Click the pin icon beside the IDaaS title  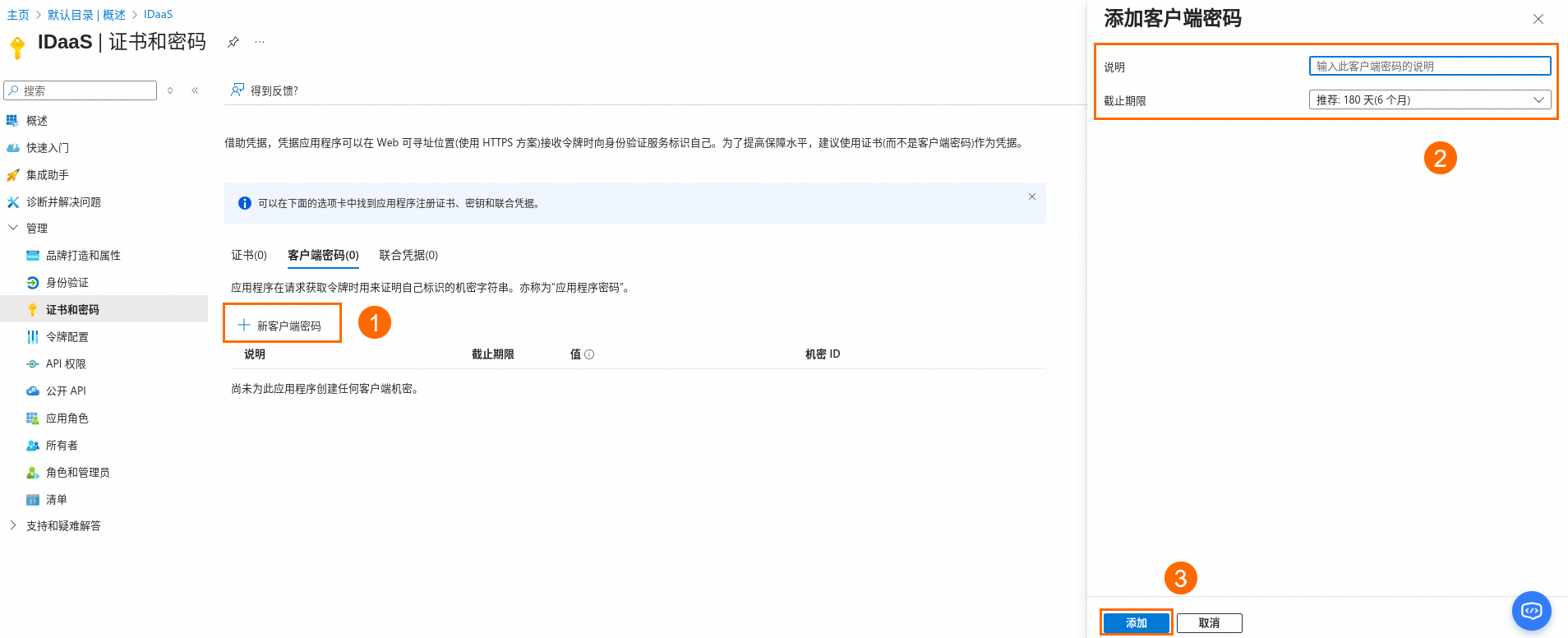pos(233,42)
